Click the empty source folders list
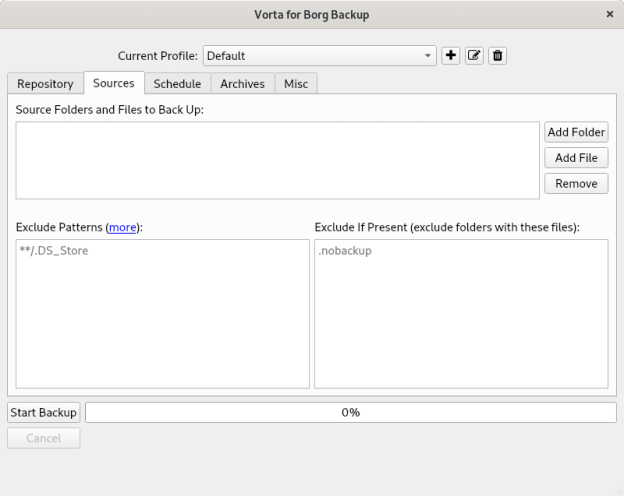Image resolution: width=624 pixels, height=496 pixels. pos(277,160)
